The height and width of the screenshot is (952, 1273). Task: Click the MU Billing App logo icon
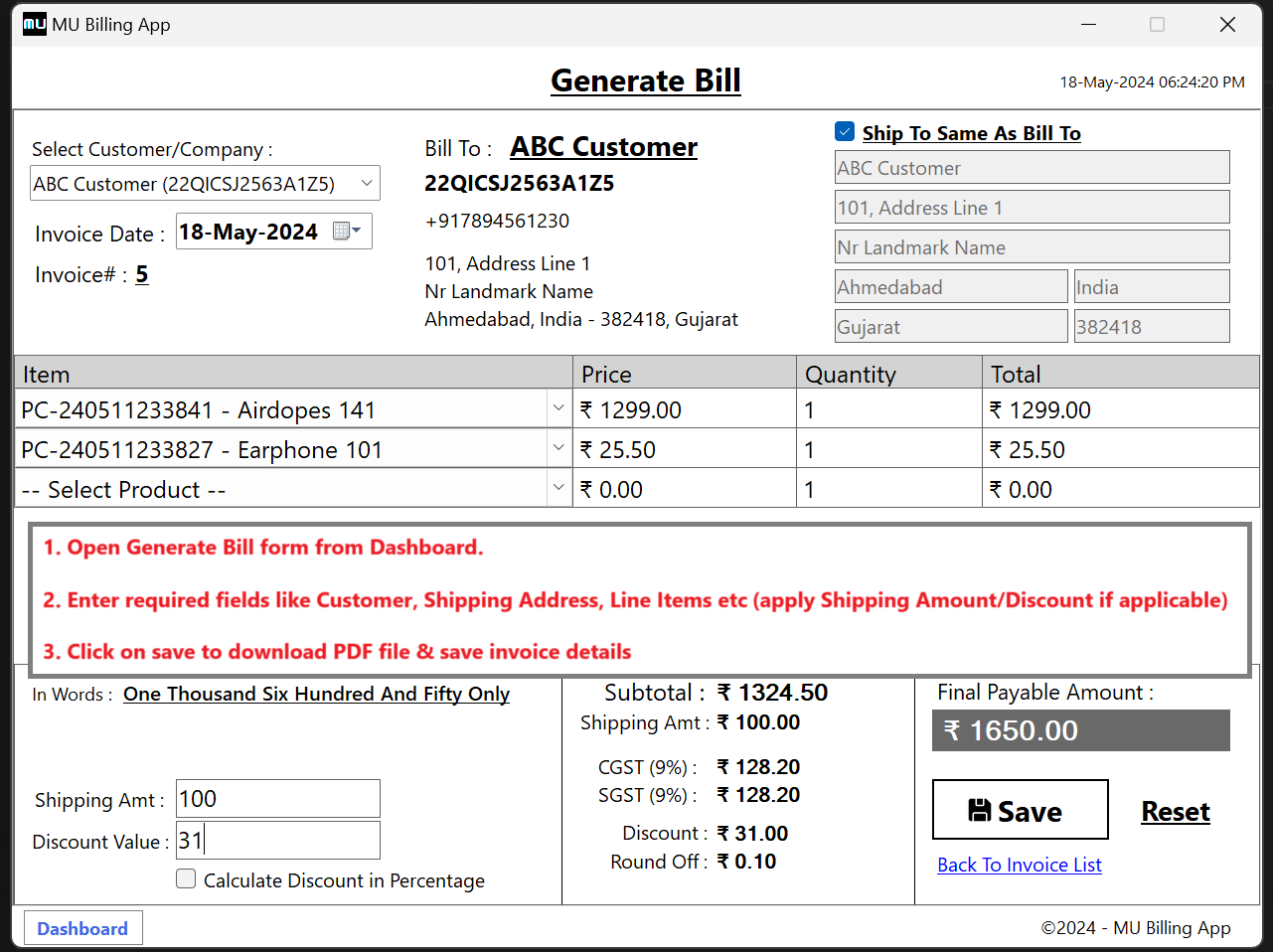(x=33, y=24)
